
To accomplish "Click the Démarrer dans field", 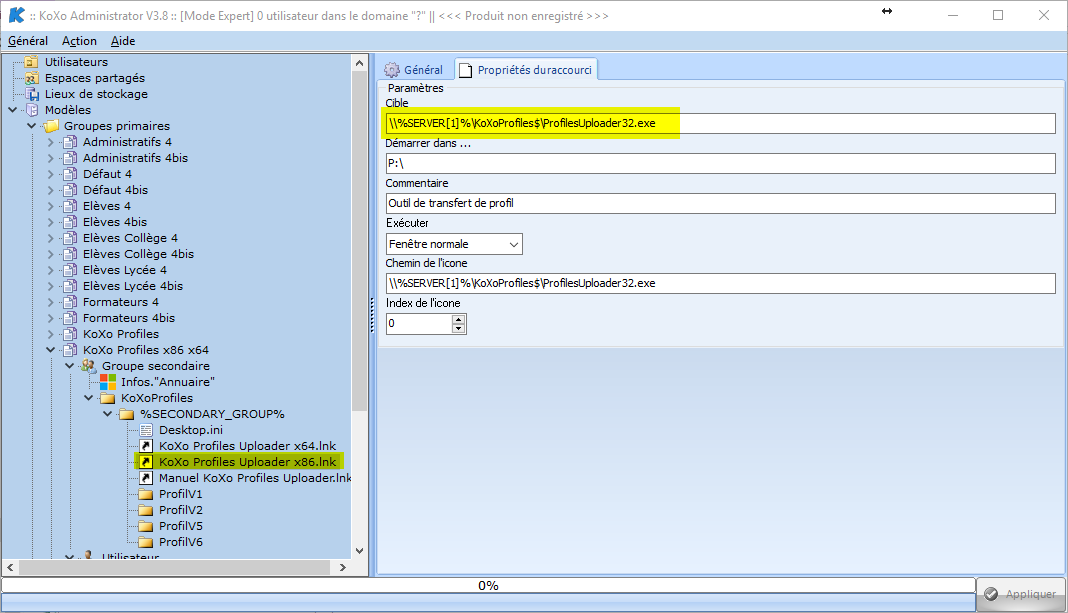I will click(x=721, y=163).
